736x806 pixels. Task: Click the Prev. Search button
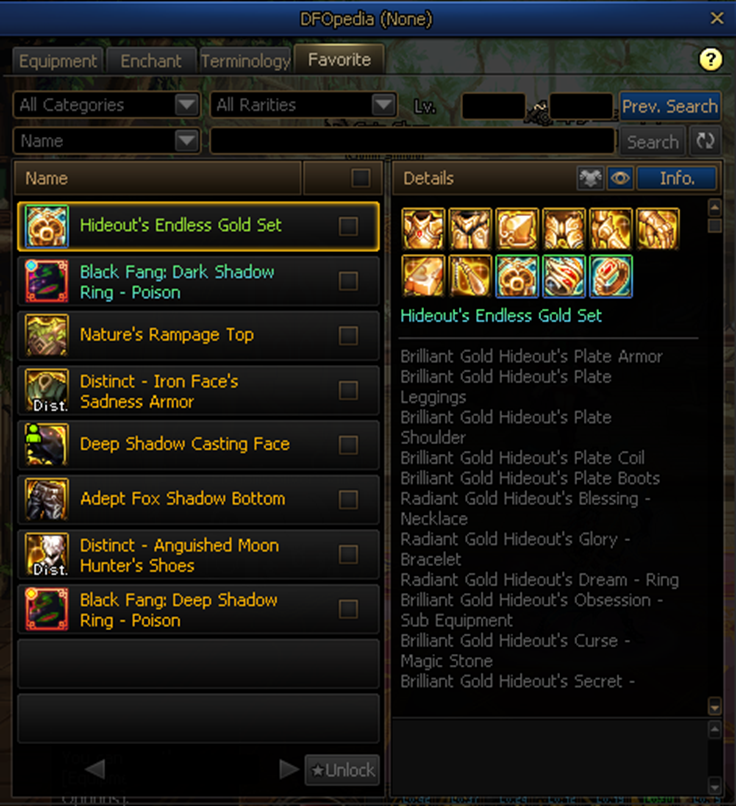(x=670, y=106)
